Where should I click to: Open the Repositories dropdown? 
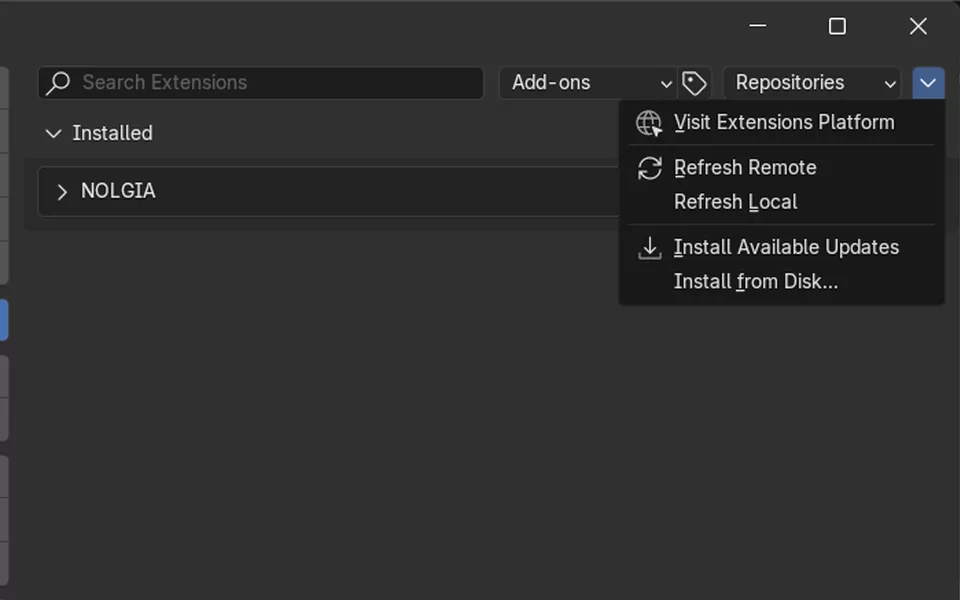click(812, 83)
